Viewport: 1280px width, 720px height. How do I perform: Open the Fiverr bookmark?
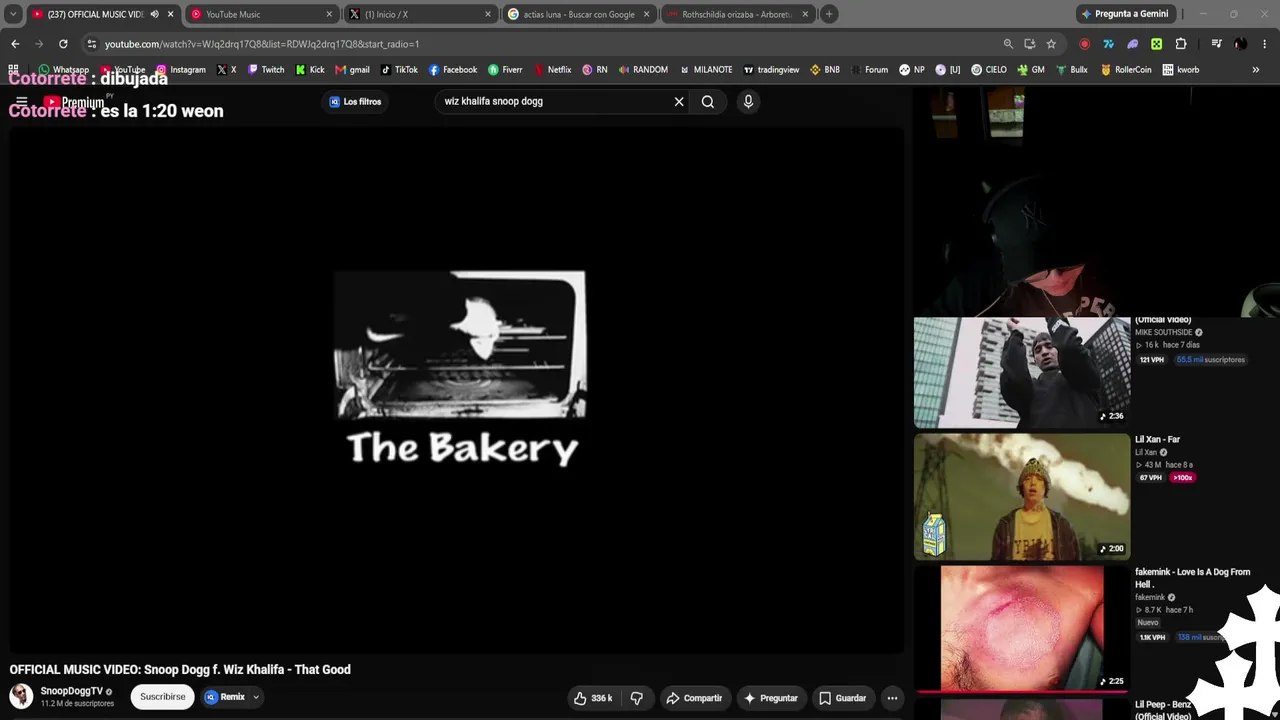(x=505, y=70)
